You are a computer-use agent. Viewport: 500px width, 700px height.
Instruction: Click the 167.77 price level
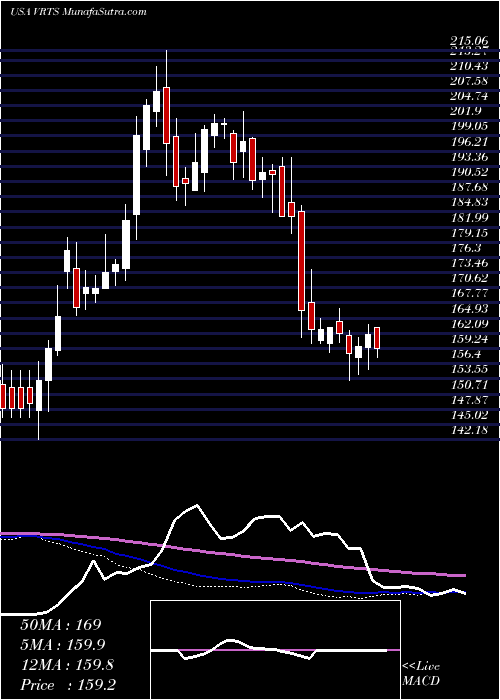[469, 294]
